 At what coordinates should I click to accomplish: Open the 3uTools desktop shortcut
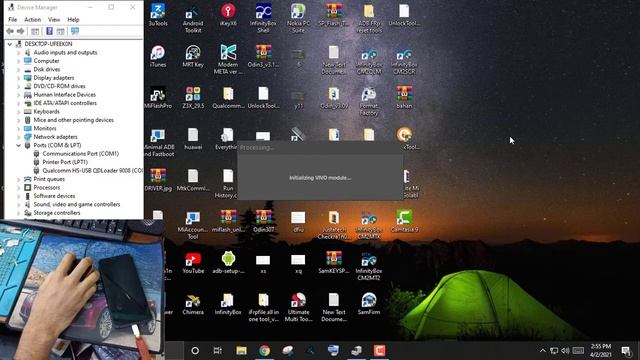(158, 15)
